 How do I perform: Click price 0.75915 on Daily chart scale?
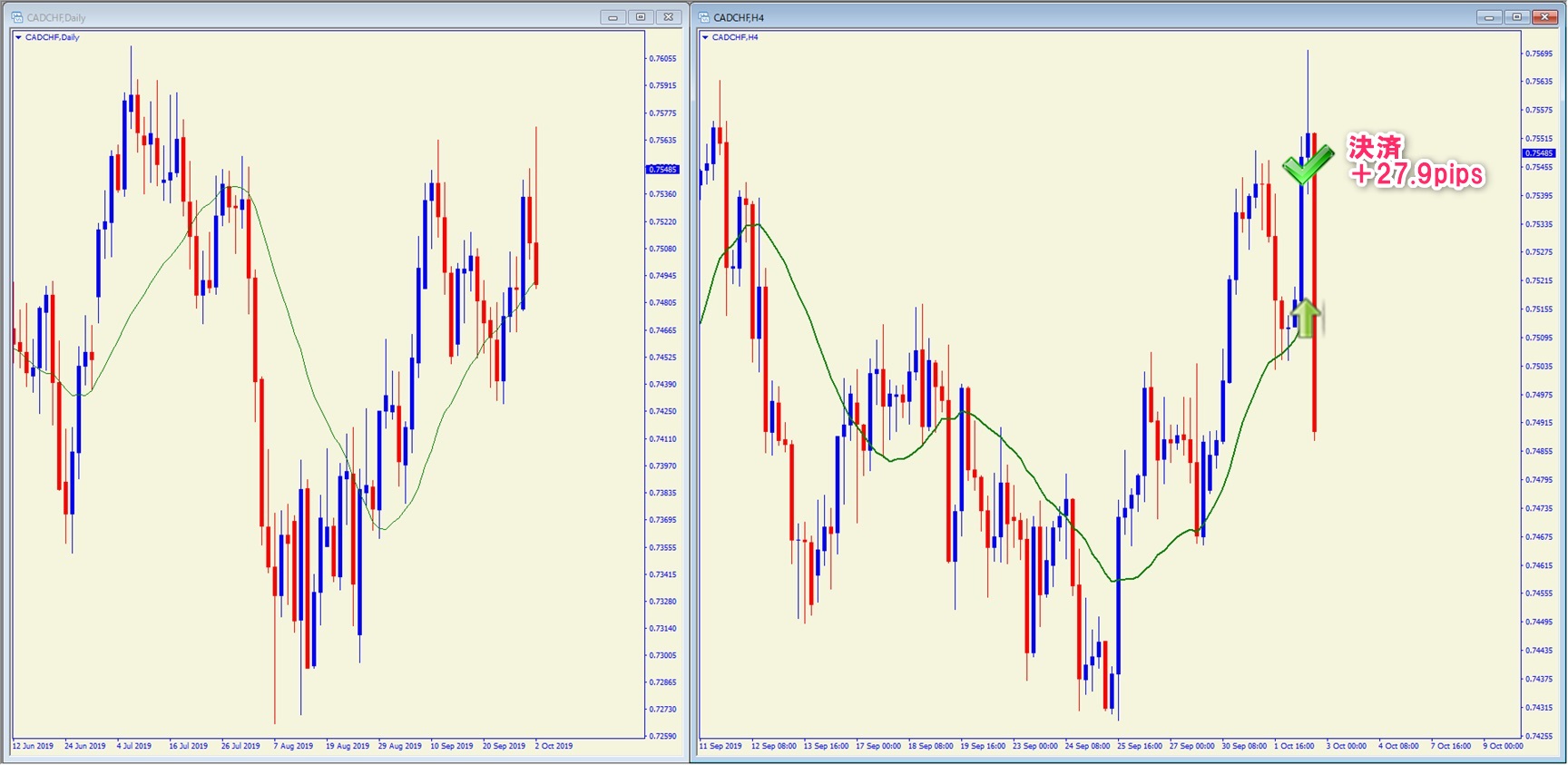coord(662,85)
